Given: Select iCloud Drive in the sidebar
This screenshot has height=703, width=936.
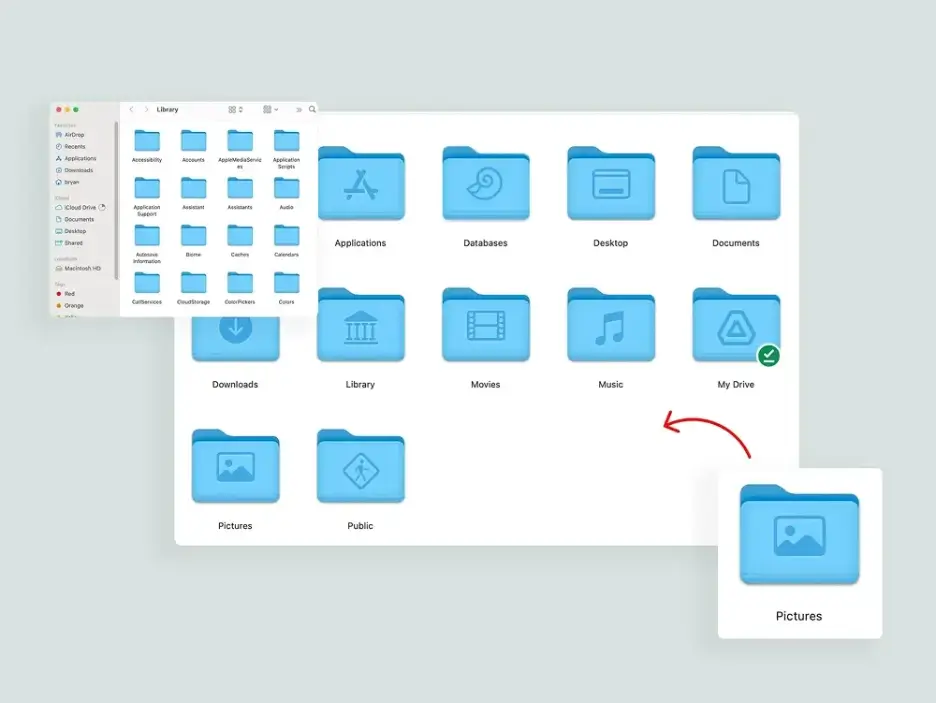Looking at the screenshot, I should (x=75, y=208).
